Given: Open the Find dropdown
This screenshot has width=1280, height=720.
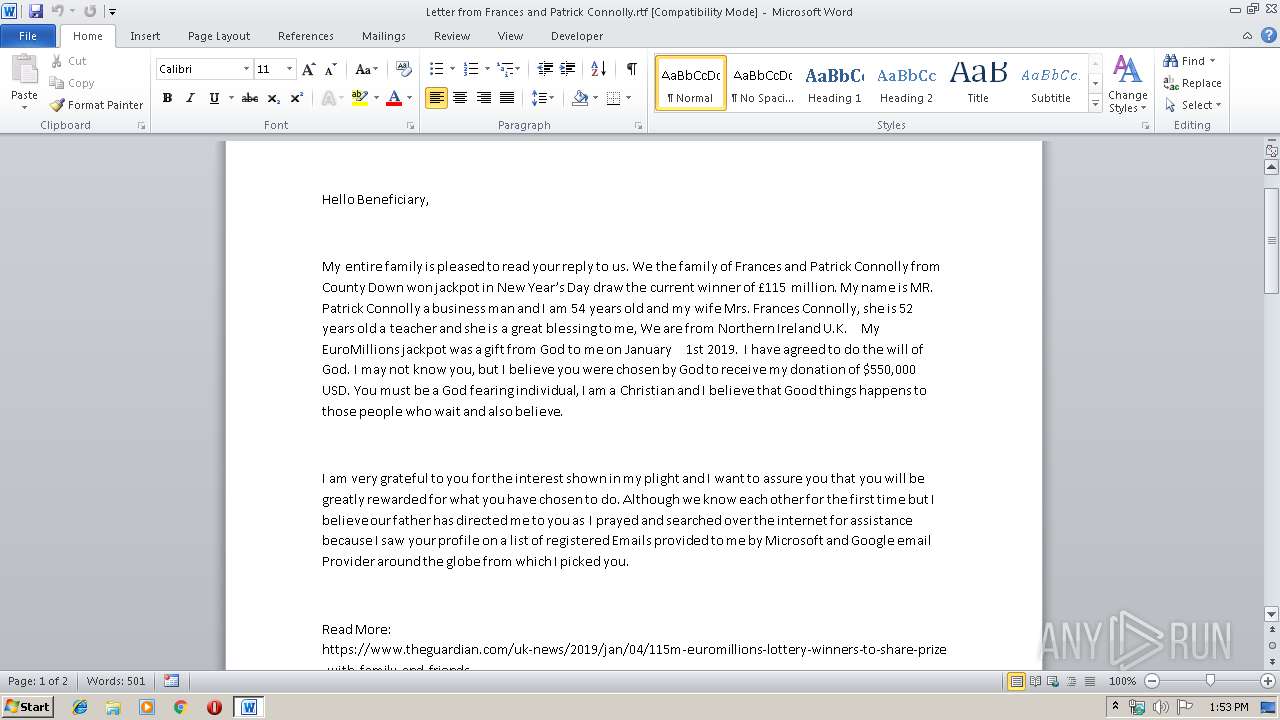Looking at the screenshot, I should [1212, 61].
